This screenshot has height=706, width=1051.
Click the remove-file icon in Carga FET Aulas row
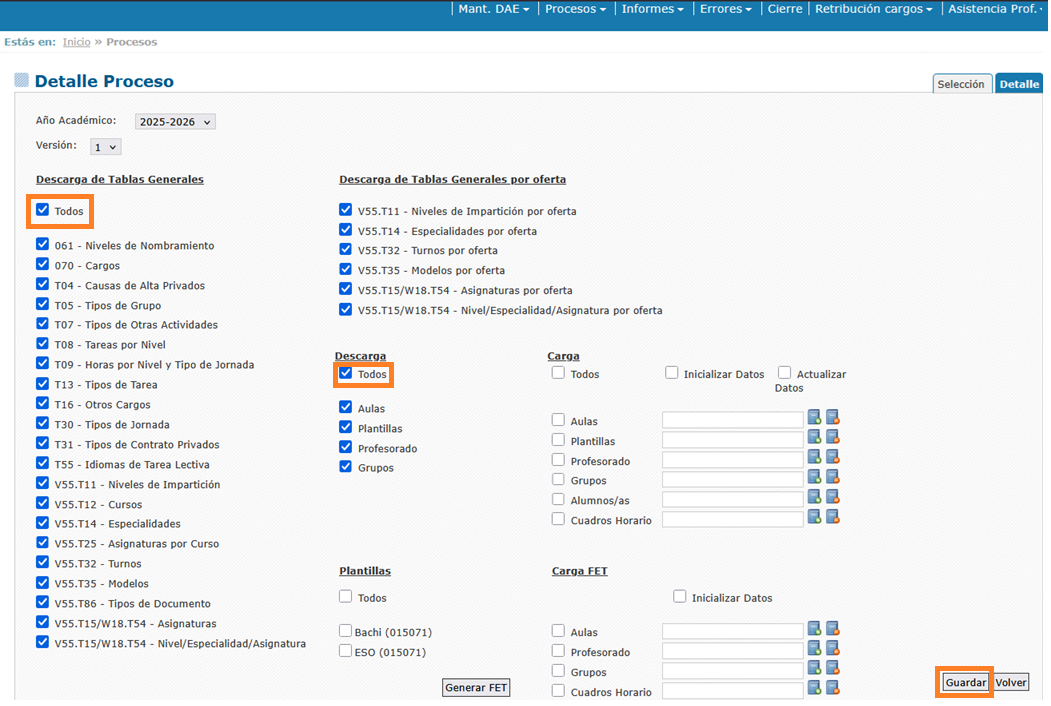pyautogui.click(x=832, y=628)
